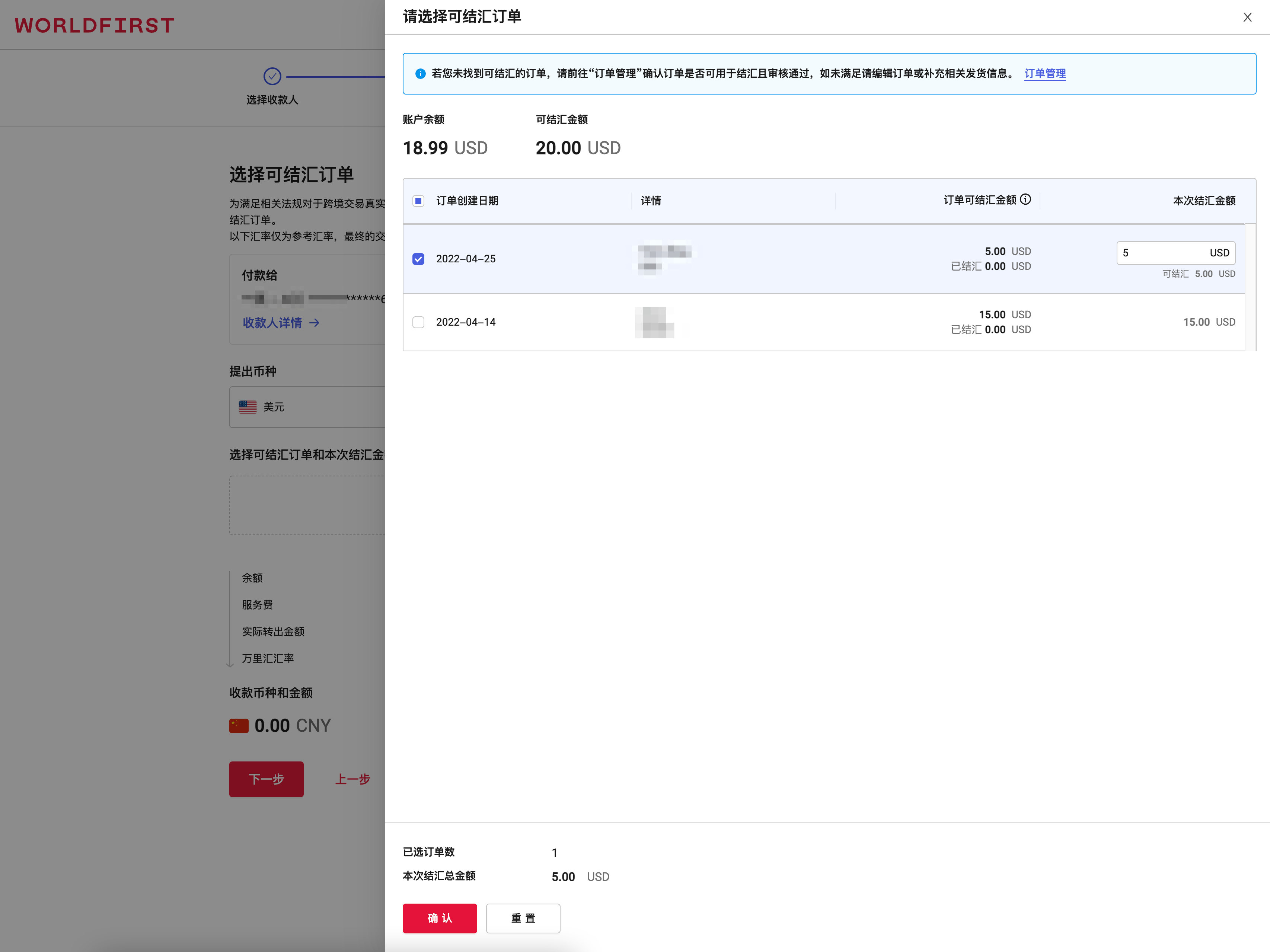Uncheck the 2022-04-25 order
The height and width of the screenshot is (952, 1270).
418,259
